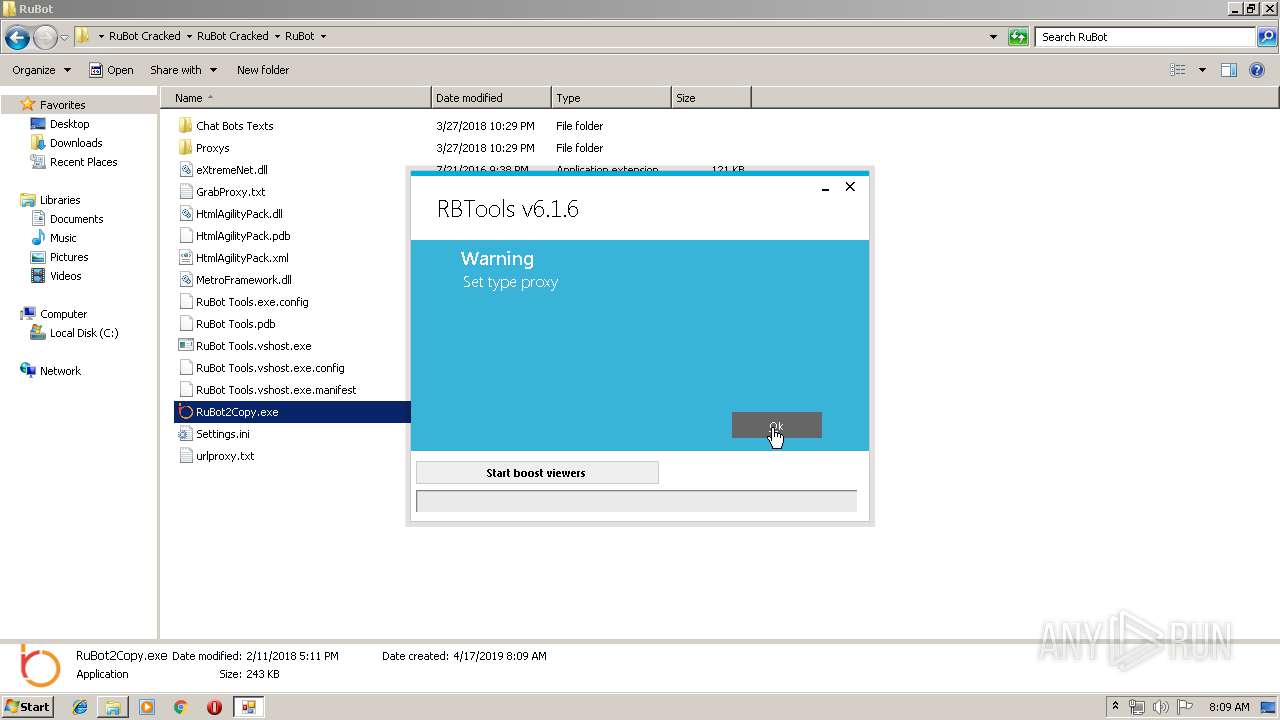
Task: Select HtmlAgilityPack.xml file
Action: click(242, 258)
